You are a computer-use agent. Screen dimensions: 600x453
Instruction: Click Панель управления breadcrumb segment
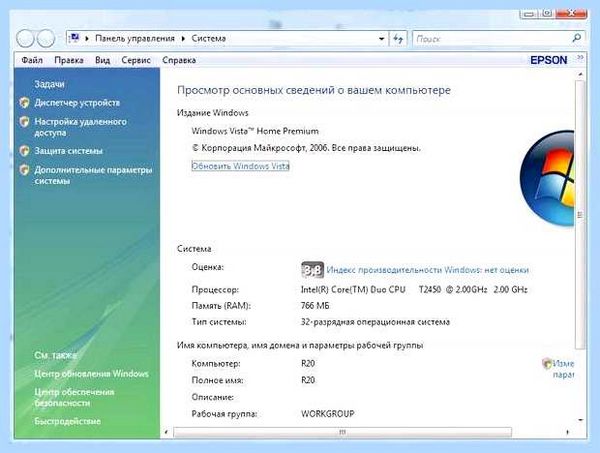click(x=135, y=38)
